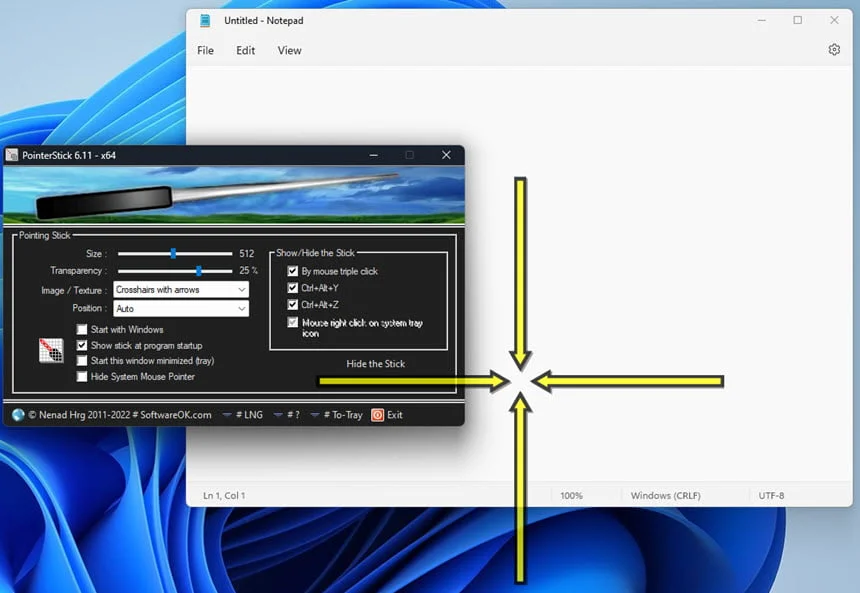Click the Transparency value 25 %
Viewport: 860px width, 593px height.
248,270
